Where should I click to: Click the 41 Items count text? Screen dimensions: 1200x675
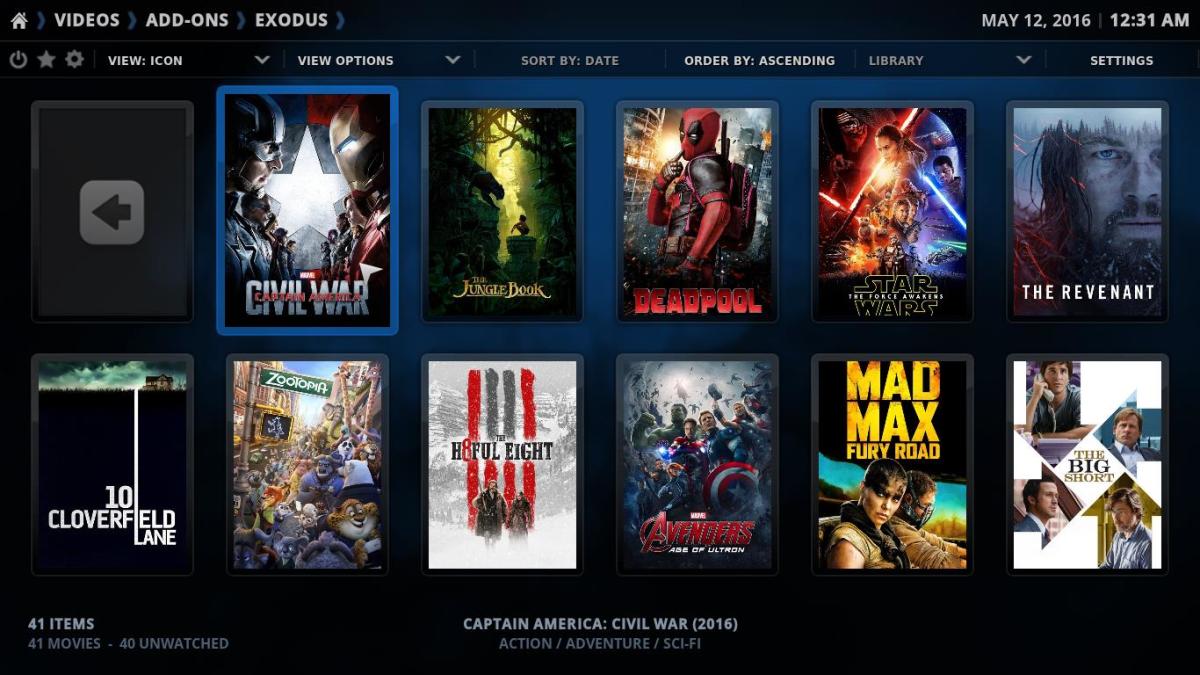(x=61, y=624)
